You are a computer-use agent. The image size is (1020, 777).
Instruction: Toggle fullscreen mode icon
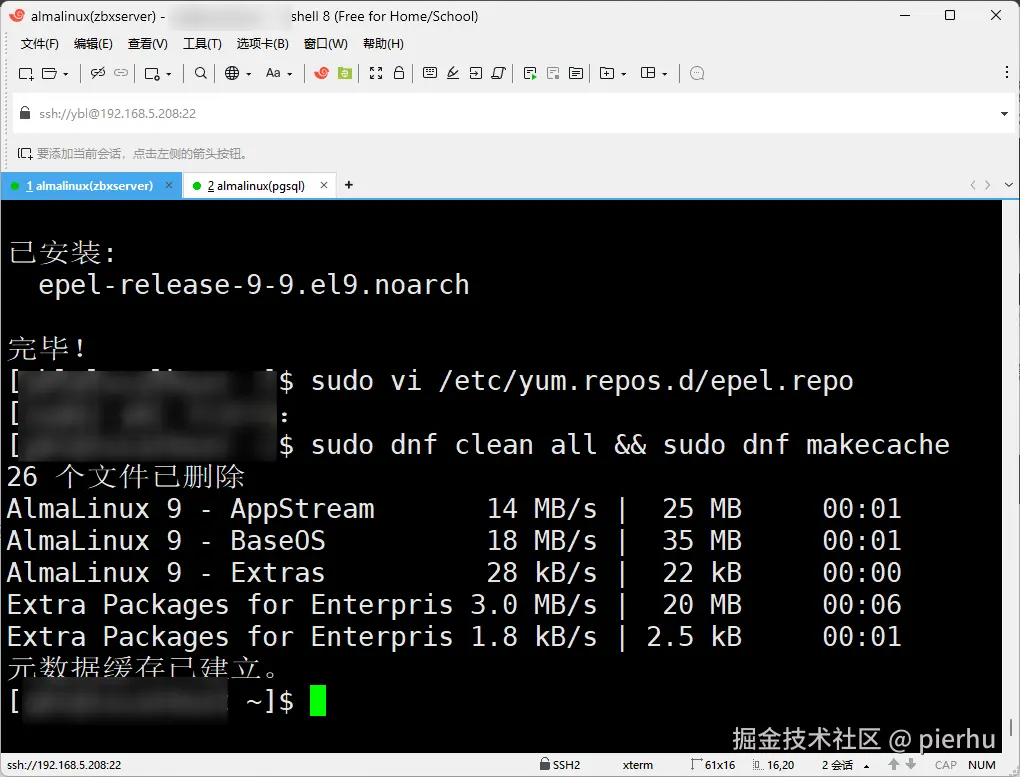tap(376, 73)
